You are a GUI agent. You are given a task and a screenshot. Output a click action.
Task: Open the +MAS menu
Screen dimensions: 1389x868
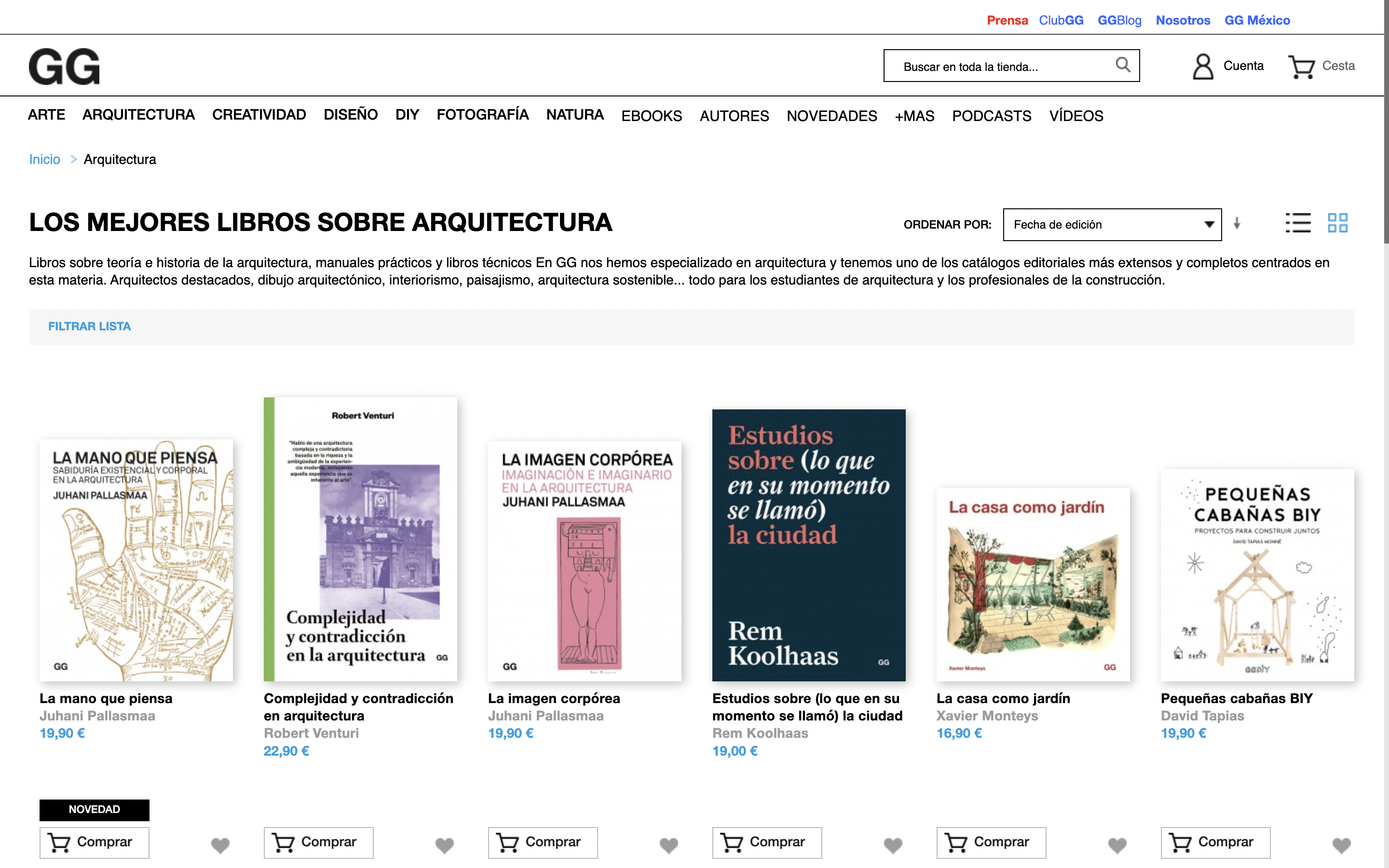(x=914, y=116)
